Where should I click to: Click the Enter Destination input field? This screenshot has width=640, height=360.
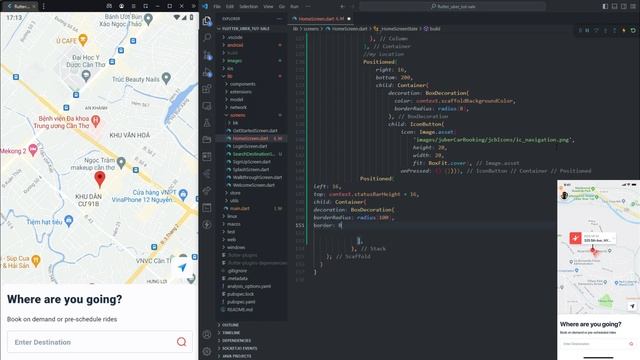(100, 342)
